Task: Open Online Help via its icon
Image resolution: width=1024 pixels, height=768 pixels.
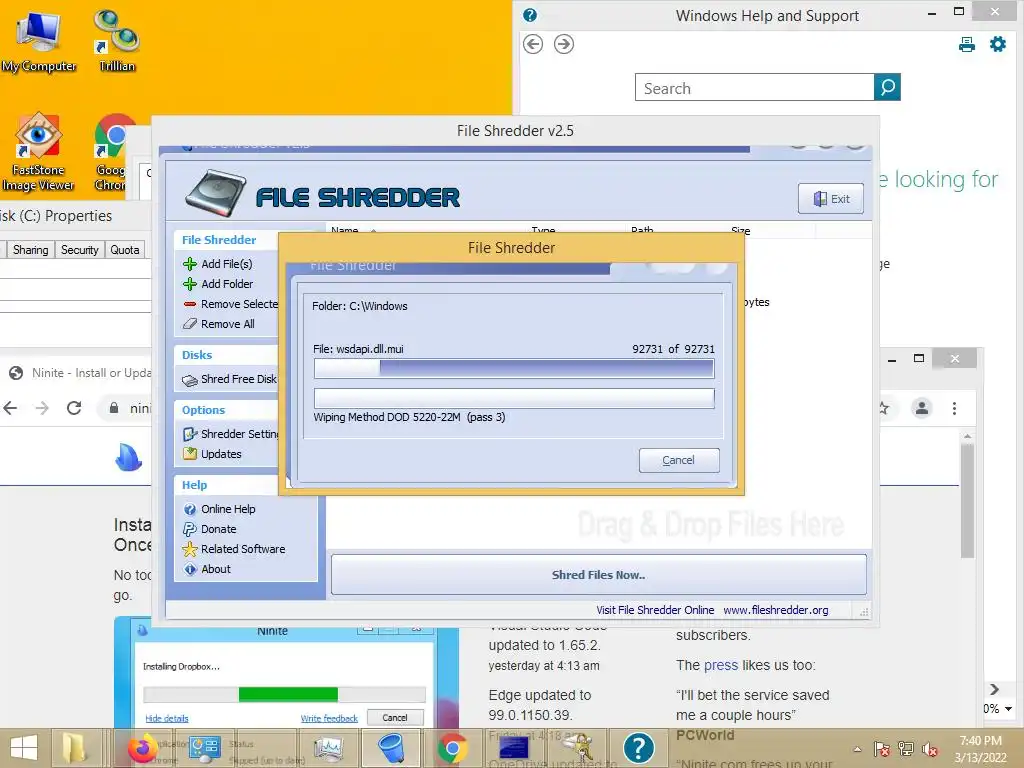Action: tap(190, 509)
